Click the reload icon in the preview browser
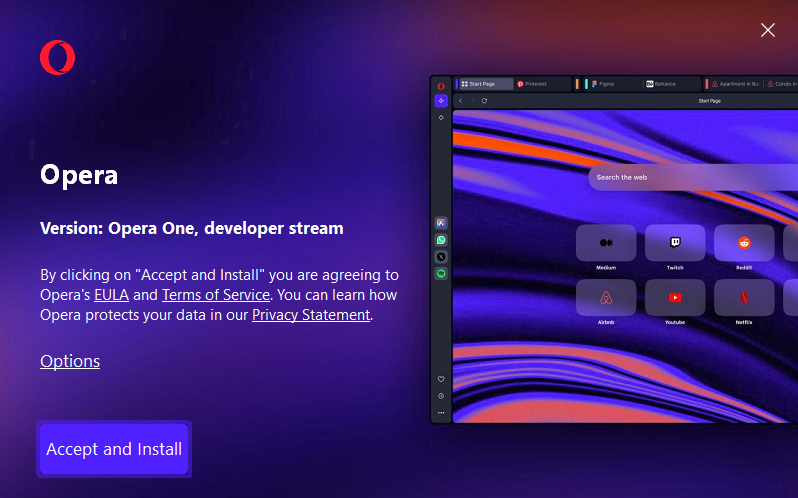 (x=484, y=101)
